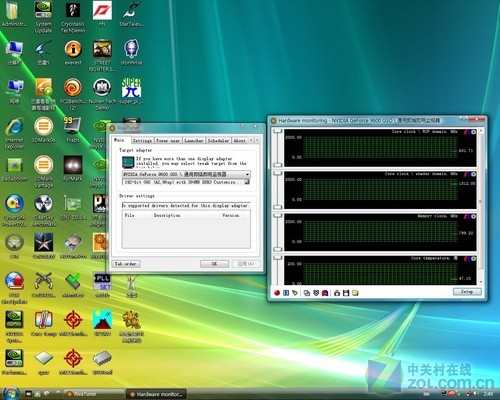Viewport: 500px width, 400px height.
Task: Toggle red-blue marker on Memory clock graph
Action: (467, 216)
